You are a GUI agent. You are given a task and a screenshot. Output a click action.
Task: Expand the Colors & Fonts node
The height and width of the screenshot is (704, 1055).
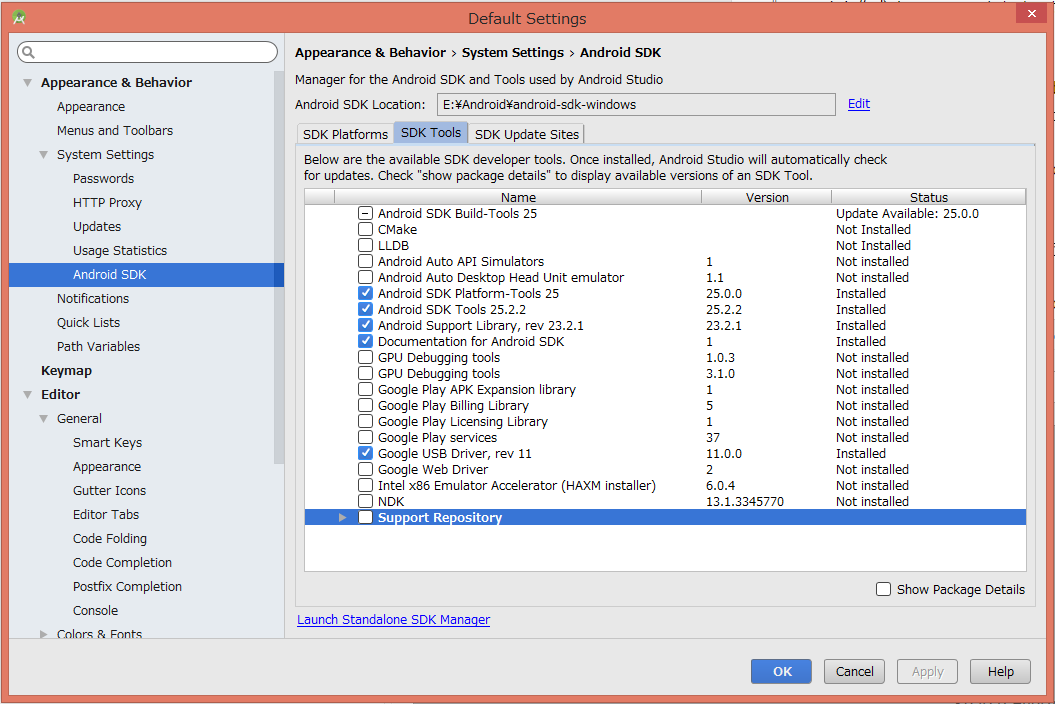pyautogui.click(x=44, y=634)
